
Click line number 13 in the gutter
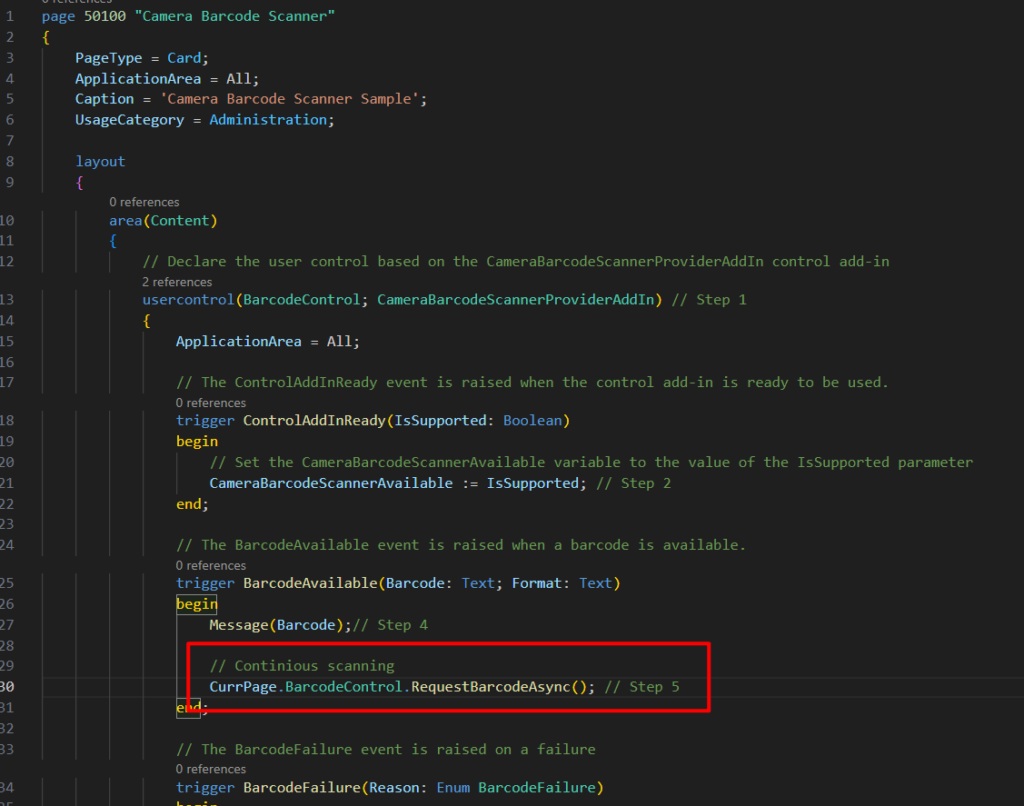8,300
